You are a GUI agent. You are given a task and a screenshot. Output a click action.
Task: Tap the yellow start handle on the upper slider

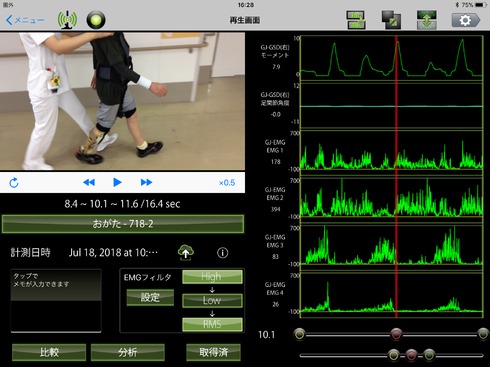[299, 334]
